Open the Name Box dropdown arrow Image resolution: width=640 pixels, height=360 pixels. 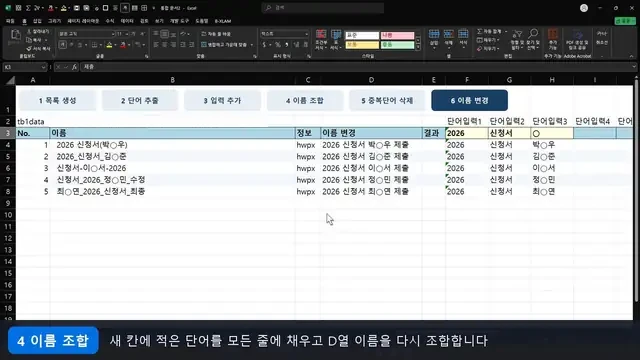coord(43,67)
